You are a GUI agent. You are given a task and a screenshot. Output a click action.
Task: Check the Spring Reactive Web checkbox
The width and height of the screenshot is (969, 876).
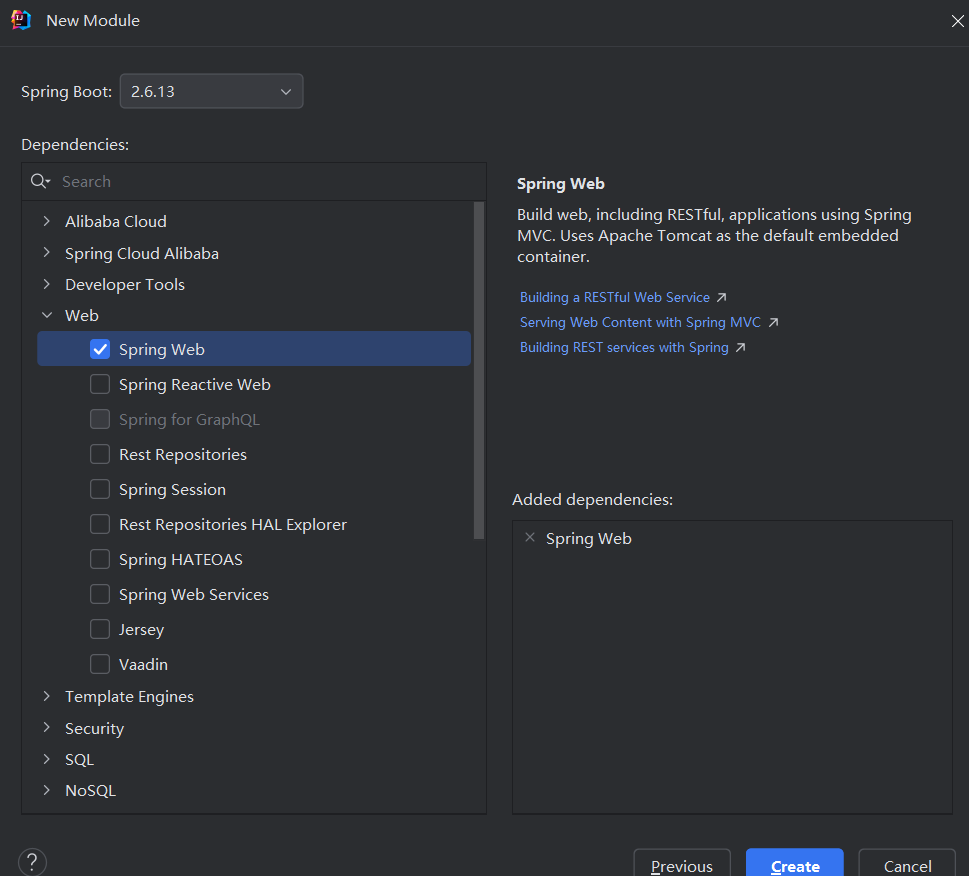pyautogui.click(x=99, y=384)
